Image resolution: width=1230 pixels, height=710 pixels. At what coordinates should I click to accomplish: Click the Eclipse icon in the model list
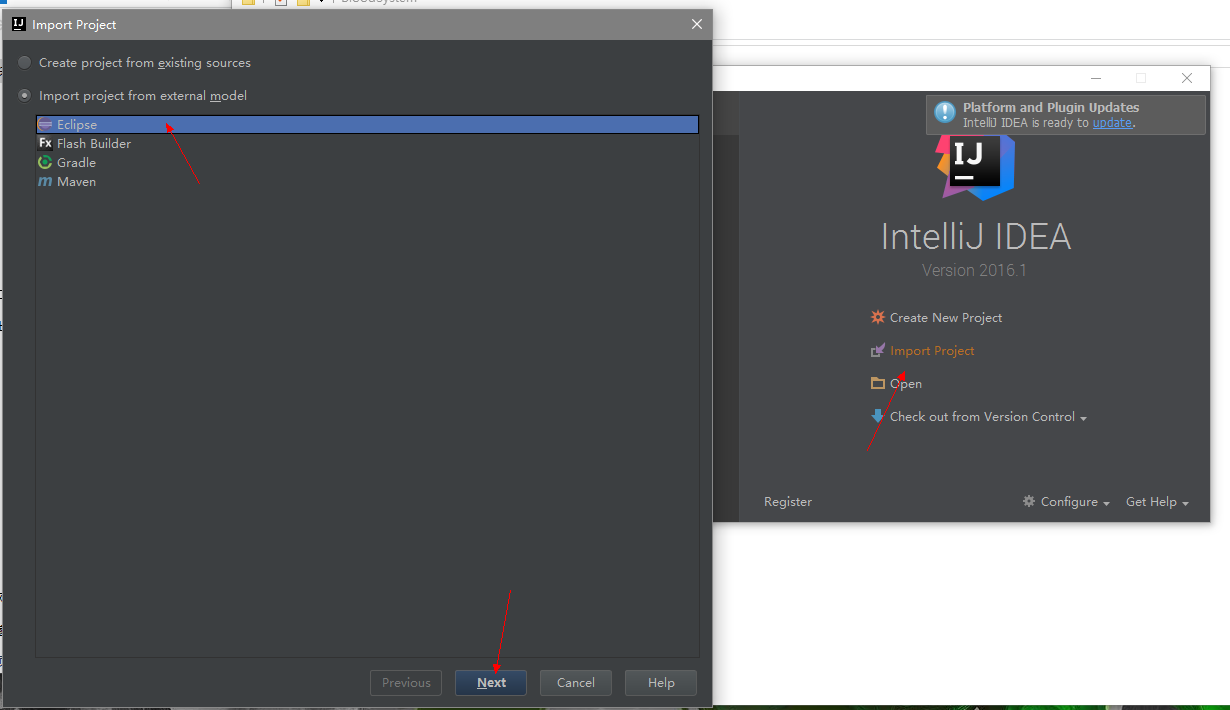45,125
